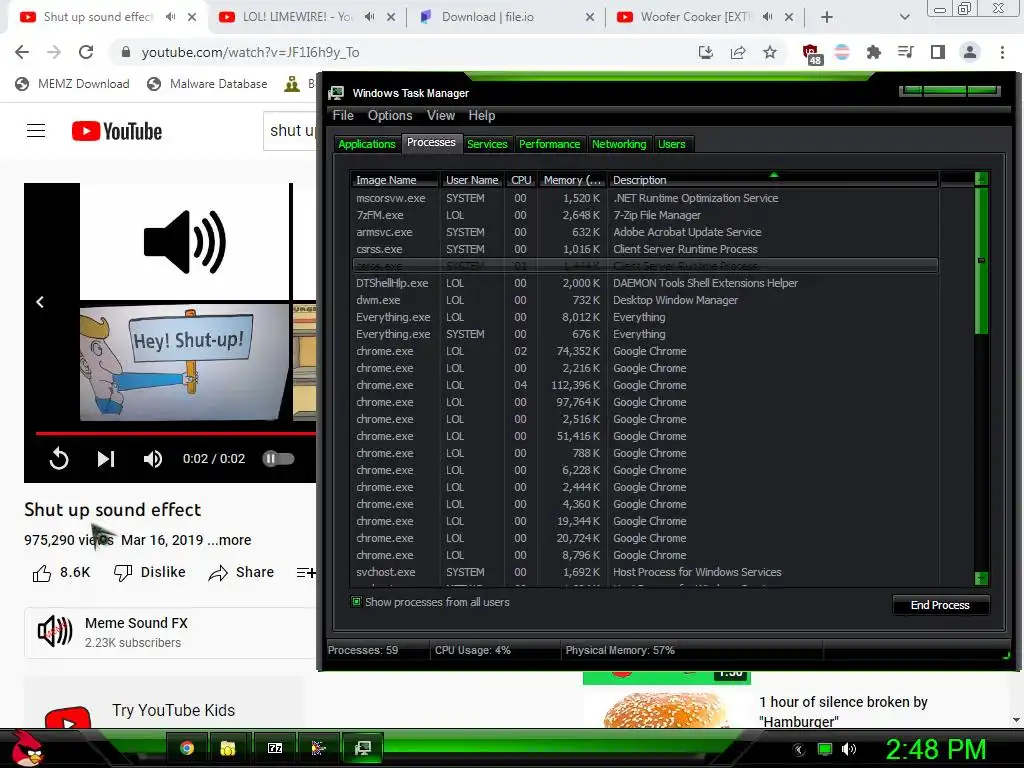The width and height of the screenshot is (1024, 768).
Task: Open a new browser tab
Action: click(827, 17)
